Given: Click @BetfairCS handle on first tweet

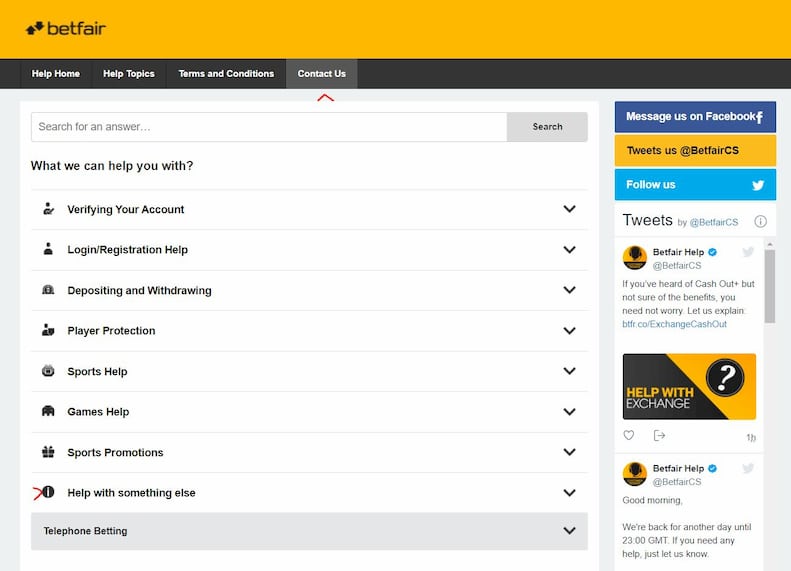Looking at the screenshot, I should (676, 265).
